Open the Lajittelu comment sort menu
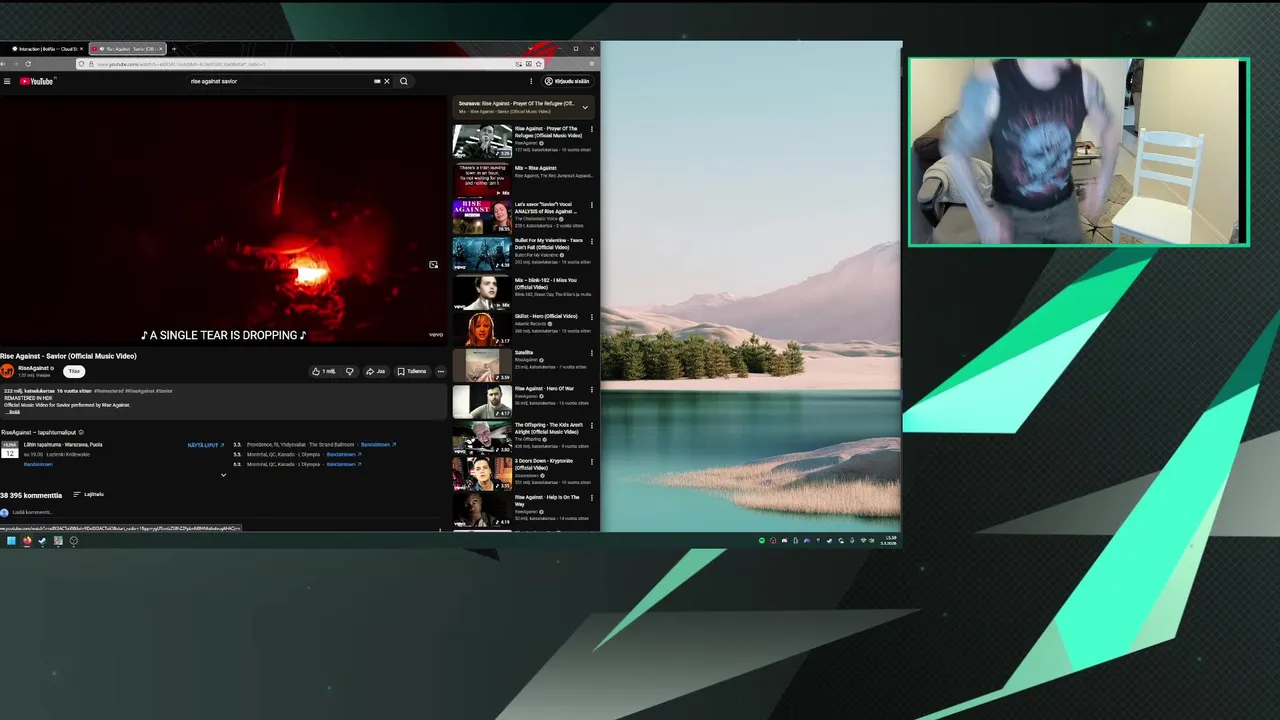Screen dimensions: 1280x720 pyautogui.click(x=88, y=494)
